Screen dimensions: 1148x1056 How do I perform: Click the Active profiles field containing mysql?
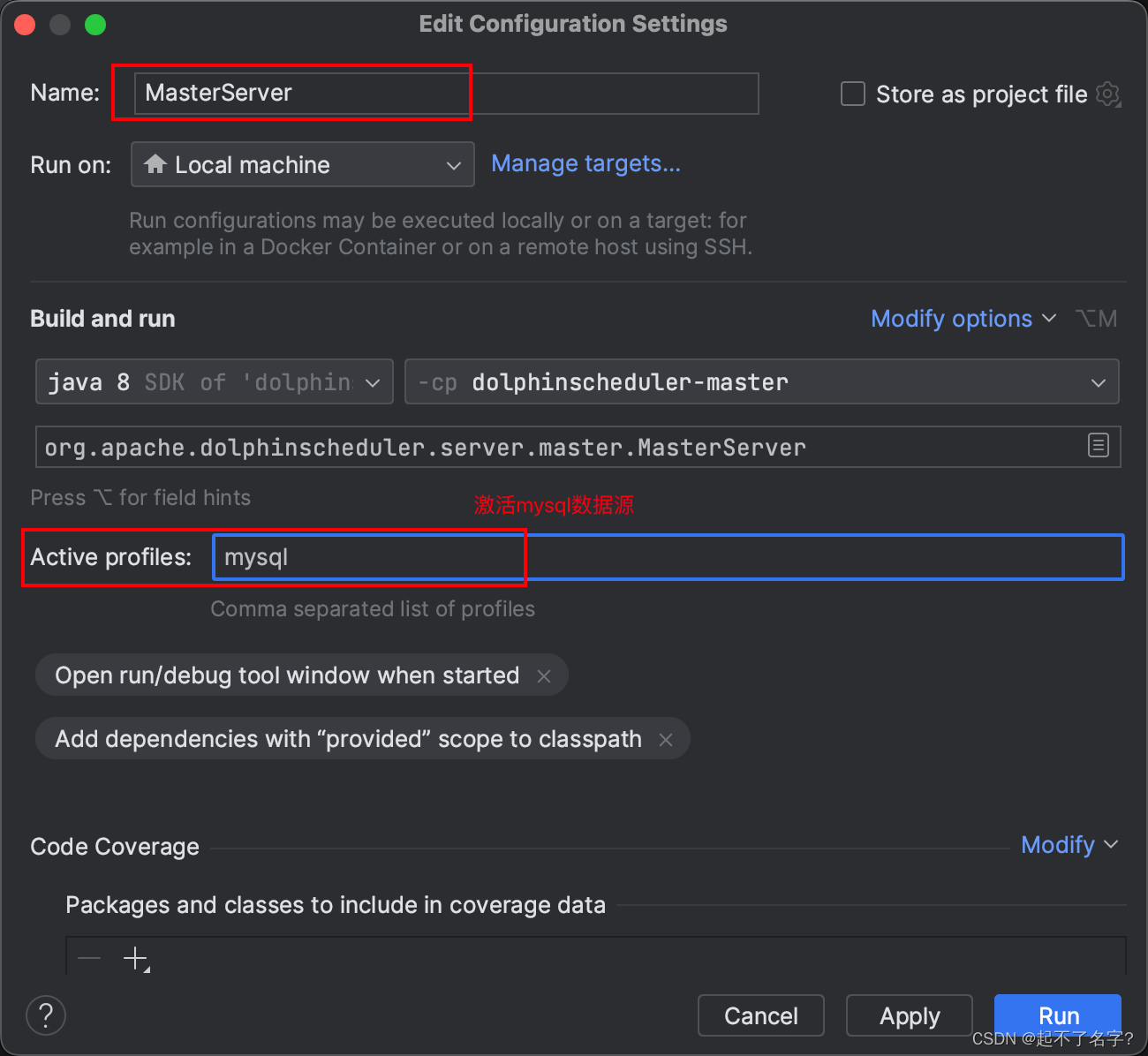[x=668, y=557]
